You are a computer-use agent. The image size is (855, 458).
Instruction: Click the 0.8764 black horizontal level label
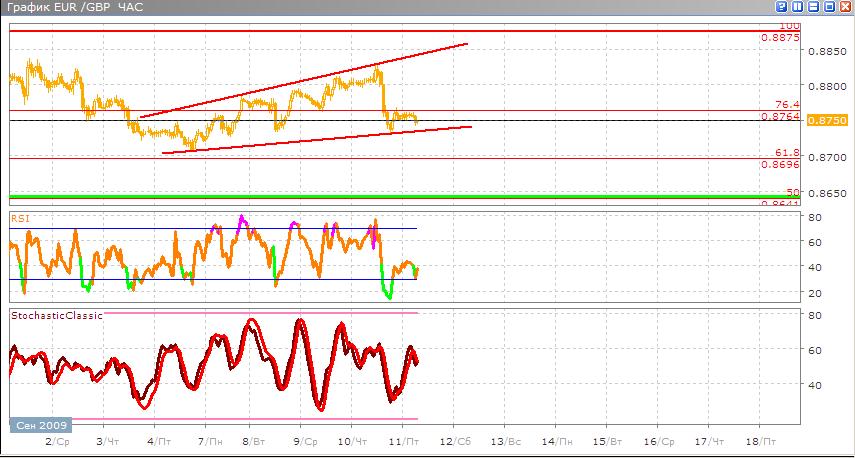pos(779,117)
